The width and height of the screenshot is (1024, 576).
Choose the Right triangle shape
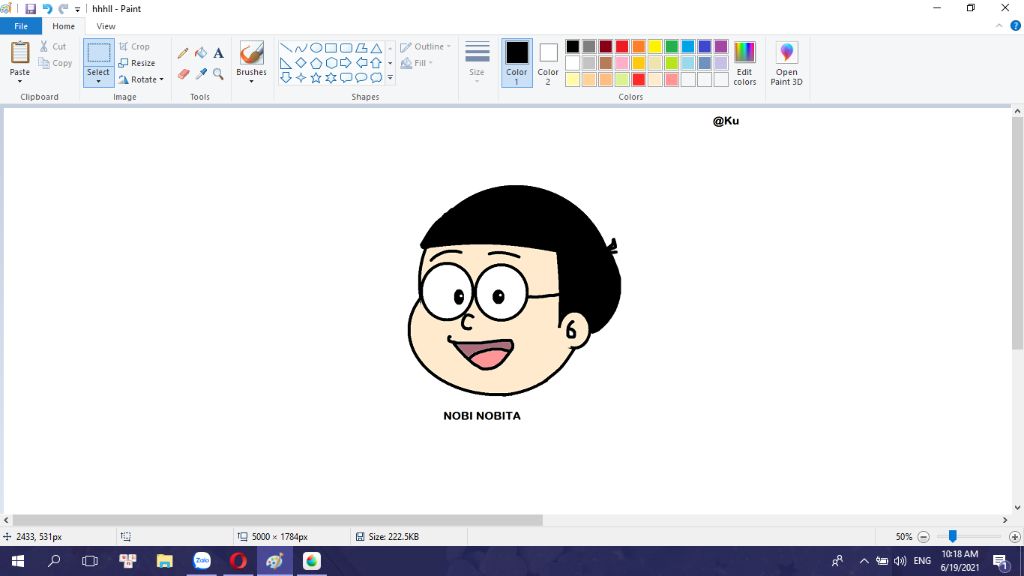pos(286,63)
